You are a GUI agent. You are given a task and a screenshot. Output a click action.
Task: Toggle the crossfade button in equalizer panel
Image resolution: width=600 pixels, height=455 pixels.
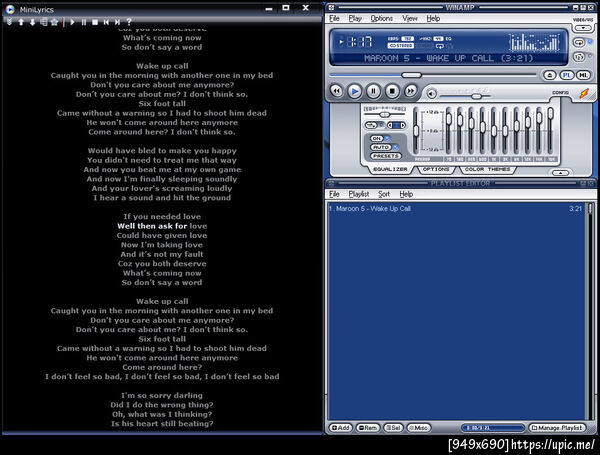(371, 125)
